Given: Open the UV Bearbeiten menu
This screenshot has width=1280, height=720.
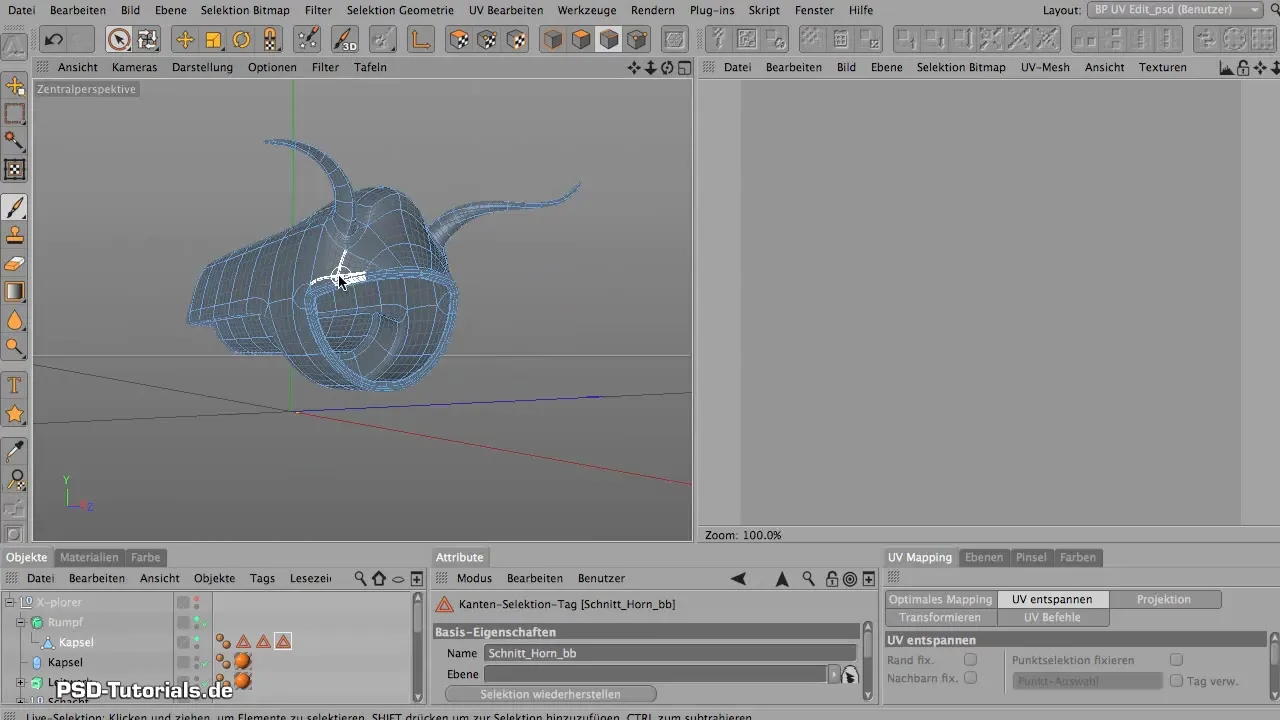Looking at the screenshot, I should (506, 10).
